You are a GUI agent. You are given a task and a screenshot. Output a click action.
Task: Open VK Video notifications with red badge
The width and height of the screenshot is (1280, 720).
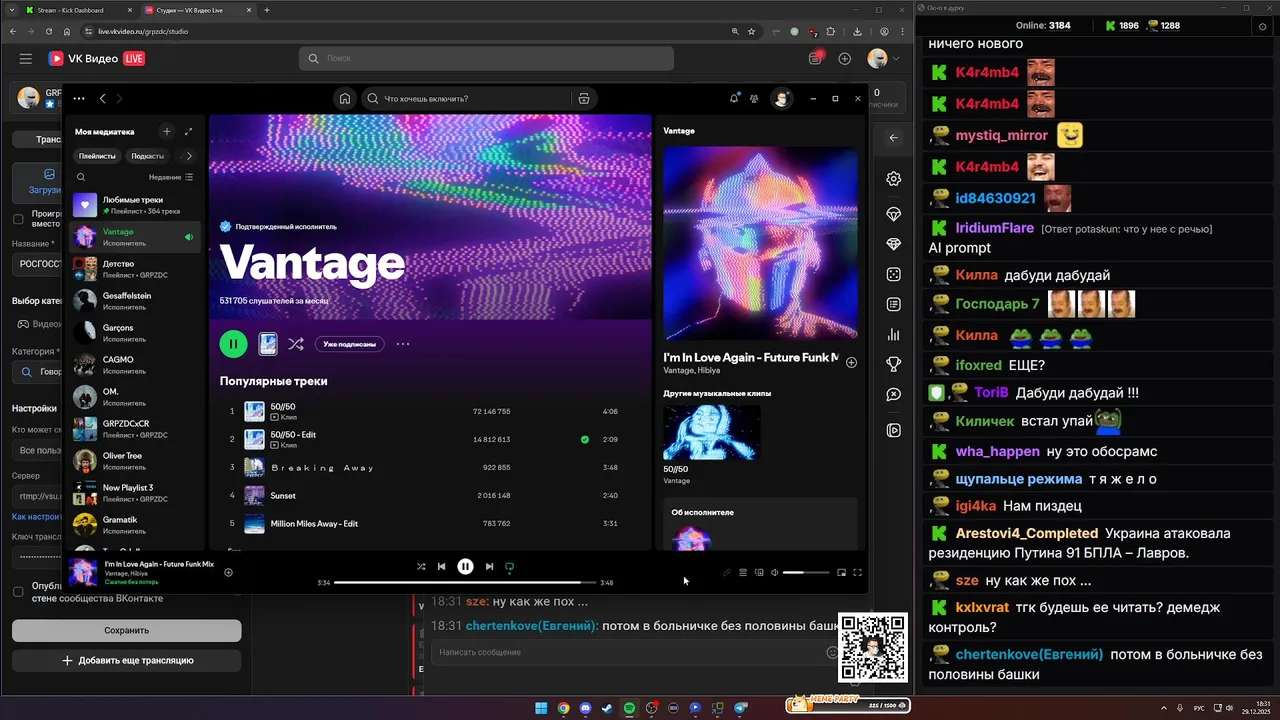[816, 58]
